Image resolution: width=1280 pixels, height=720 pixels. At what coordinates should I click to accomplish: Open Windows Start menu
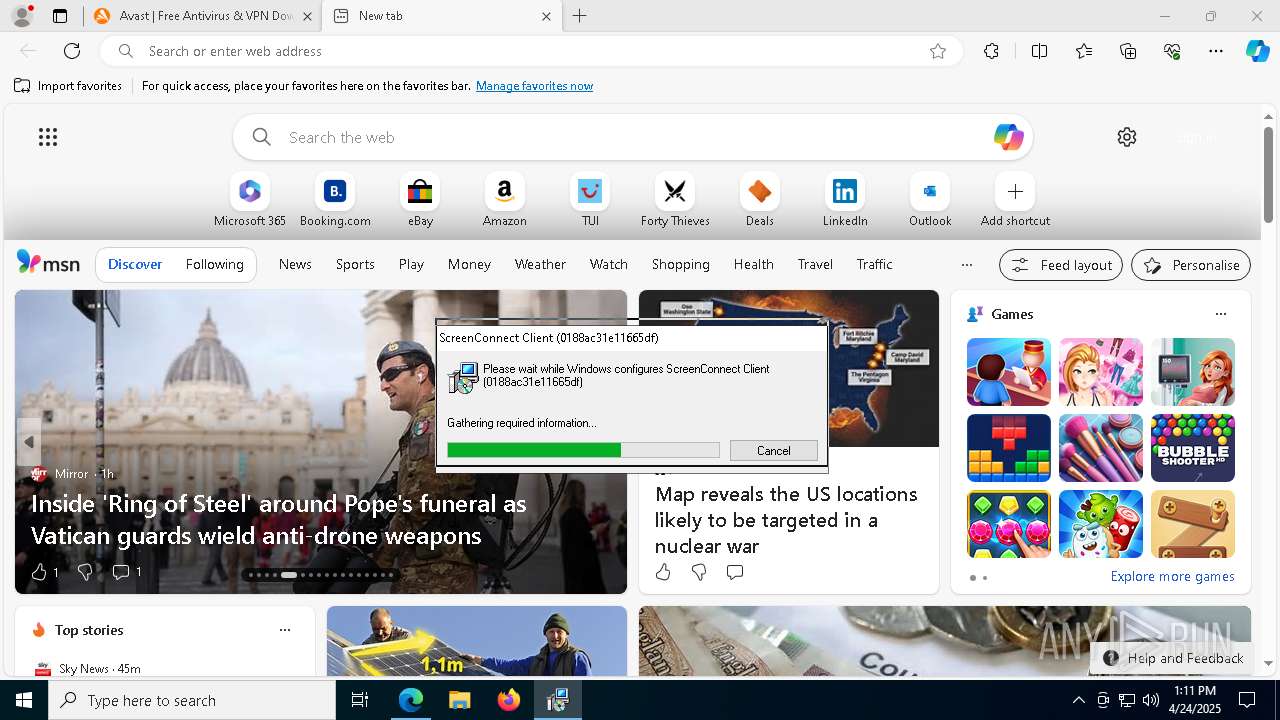point(24,700)
